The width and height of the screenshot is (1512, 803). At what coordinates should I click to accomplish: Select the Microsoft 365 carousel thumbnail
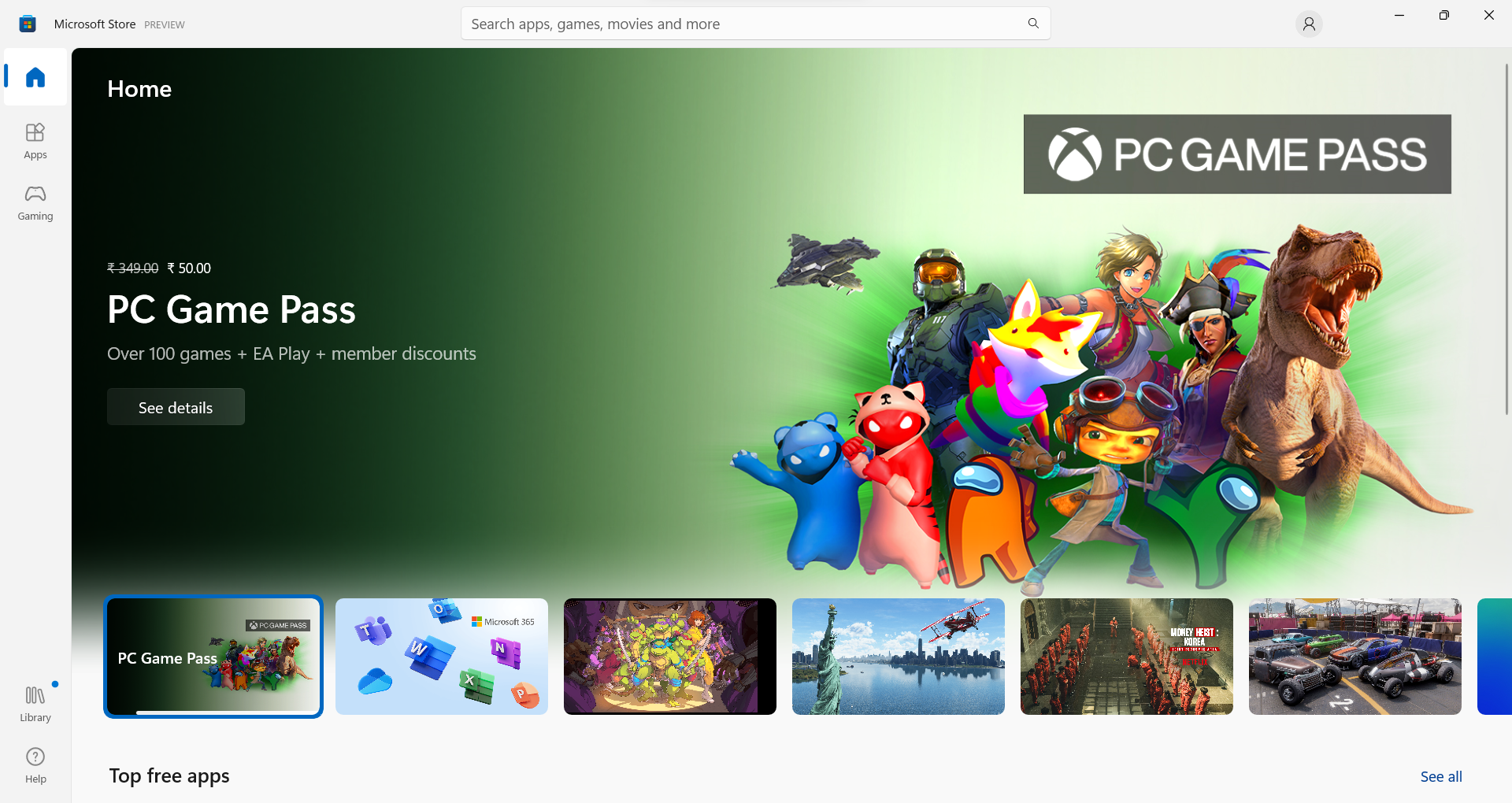[442, 657]
